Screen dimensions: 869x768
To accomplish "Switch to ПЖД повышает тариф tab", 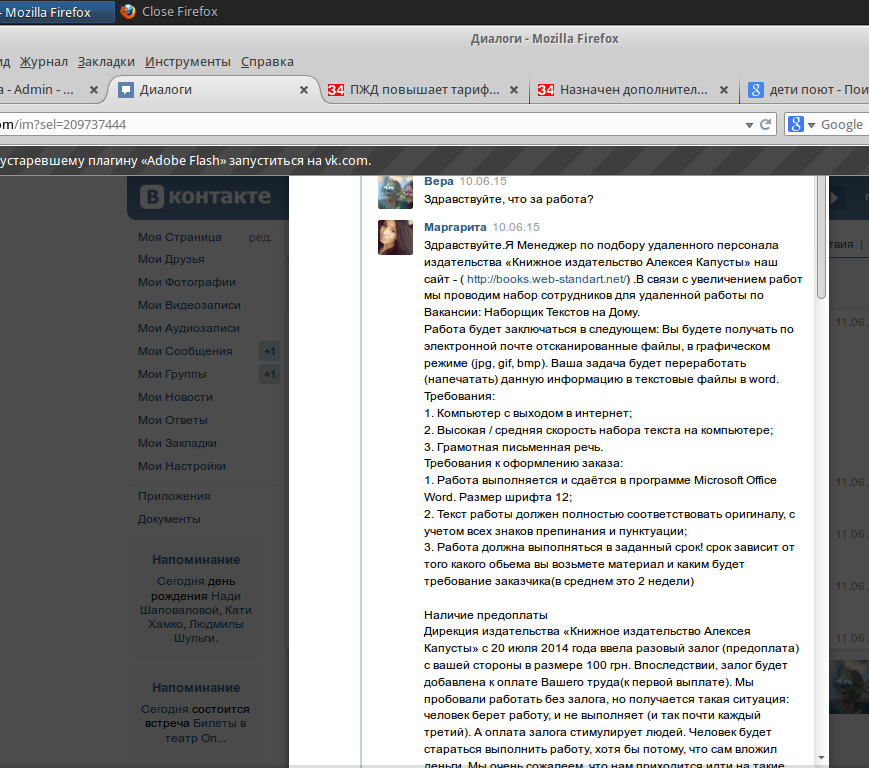I will pyautogui.click(x=425, y=90).
